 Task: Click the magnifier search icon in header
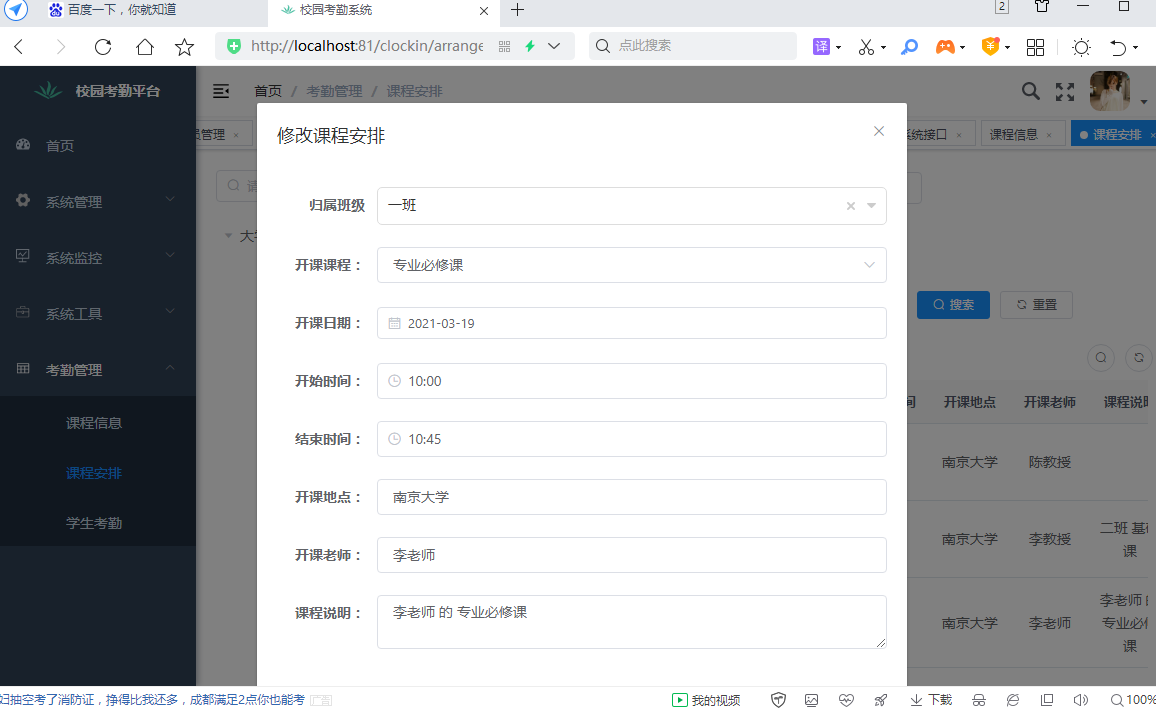(x=1030, y=90)
